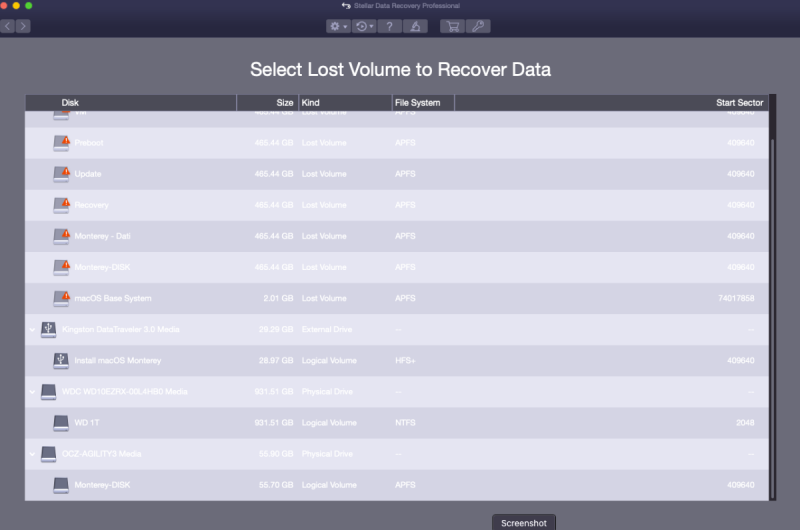Screen dimensions: 800x530
Task: Collapse the WDC WD10EZRX Media row
Action: pos(32,392)
